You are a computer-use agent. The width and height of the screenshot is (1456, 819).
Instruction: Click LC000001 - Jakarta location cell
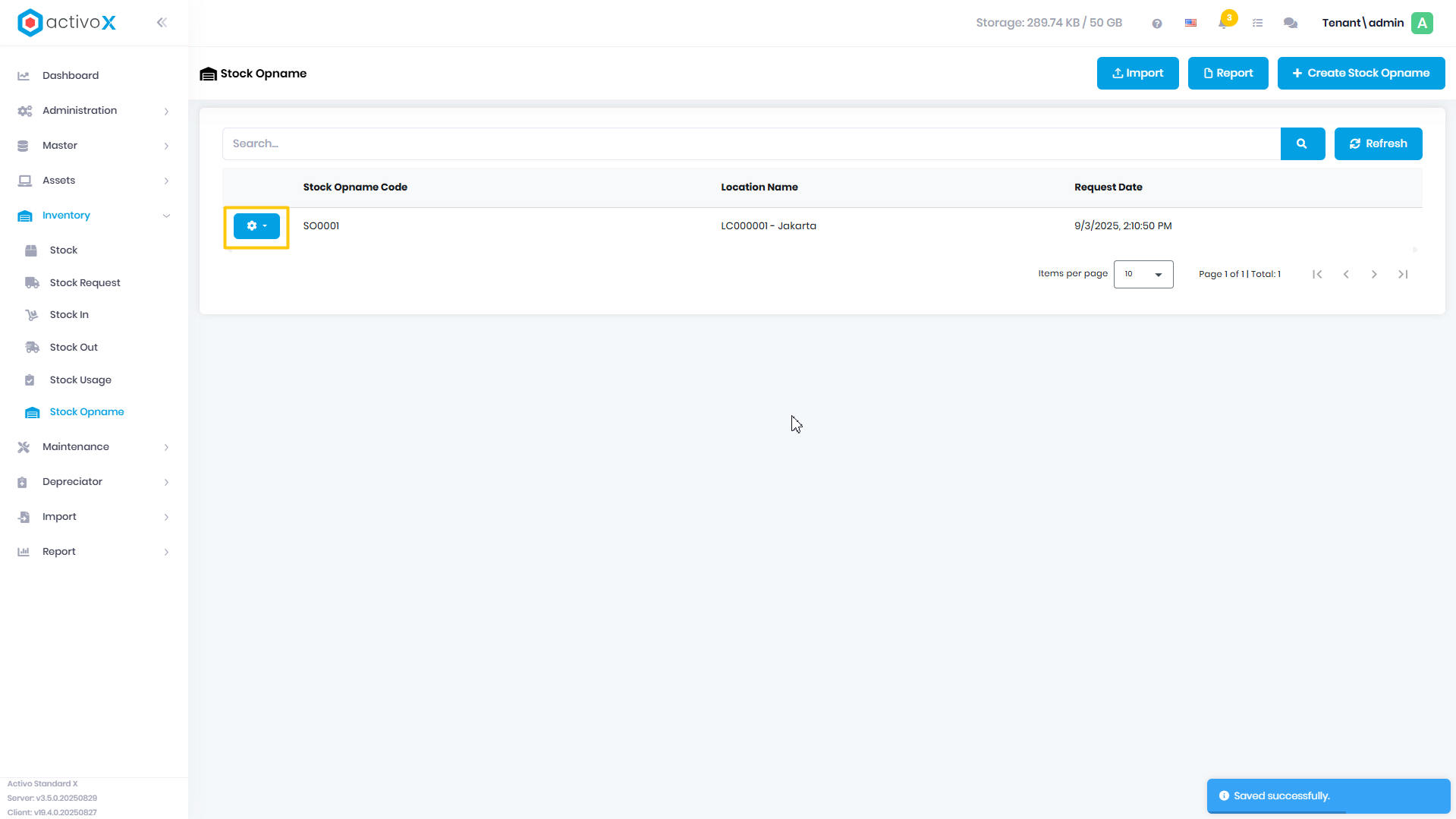point(769,226)
